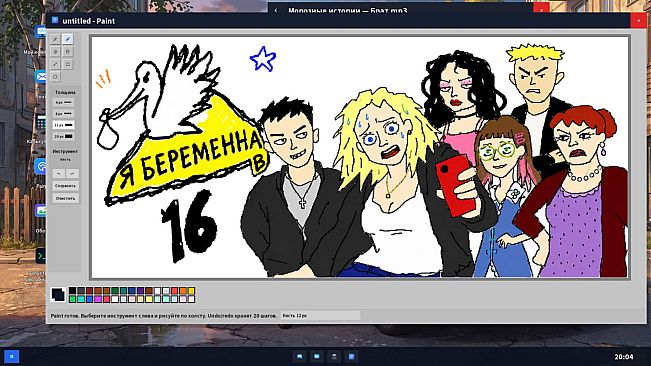Image resolution: width=651 pixels, height=366 pixels.
Task: Select the line tool icon
Action: (x=55, y=64)
